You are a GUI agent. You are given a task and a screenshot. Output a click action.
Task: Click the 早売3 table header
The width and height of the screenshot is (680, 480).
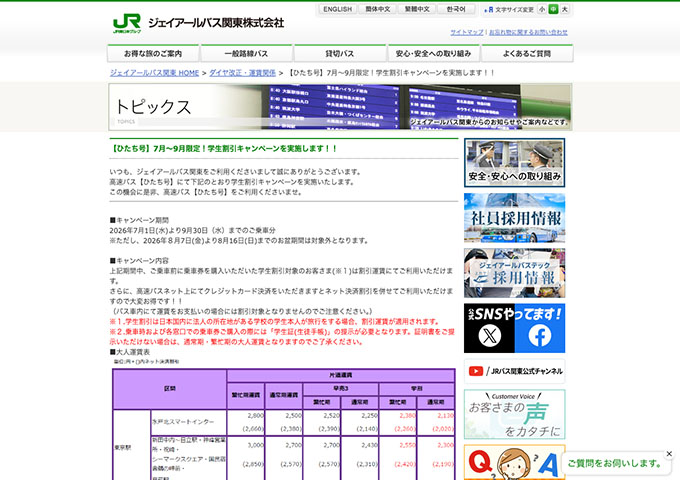click(x=341, y=389)
